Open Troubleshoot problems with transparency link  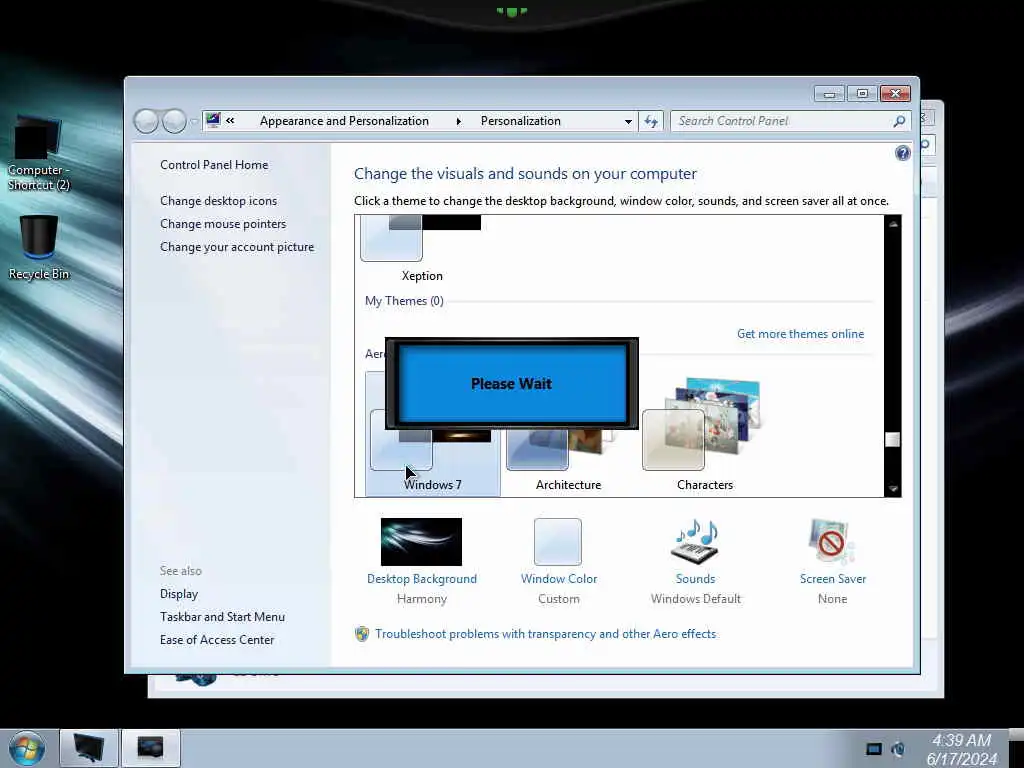tap(545, 633)
